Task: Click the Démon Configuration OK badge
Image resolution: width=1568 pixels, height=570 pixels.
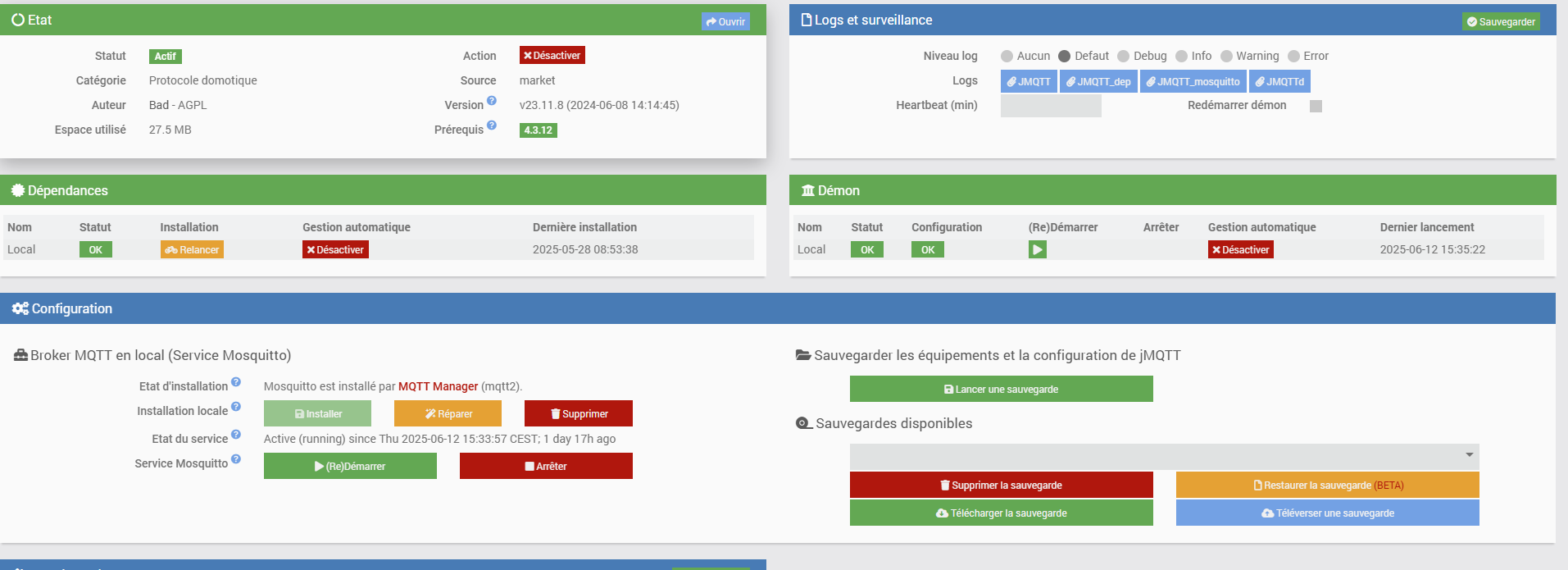Action: 928,249
